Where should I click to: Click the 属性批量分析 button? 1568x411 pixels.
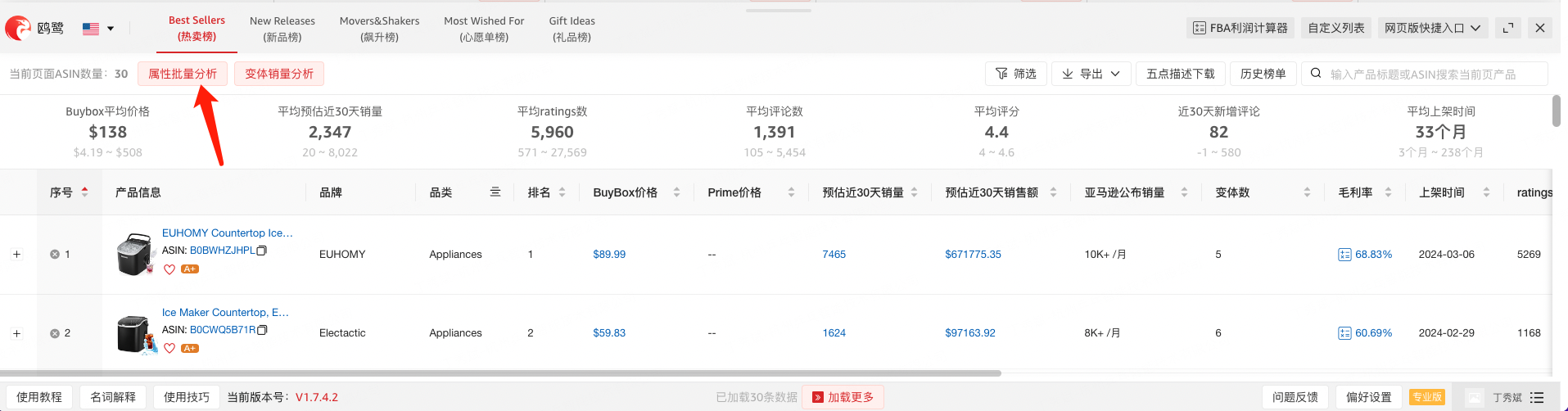(x=183, y=74)
